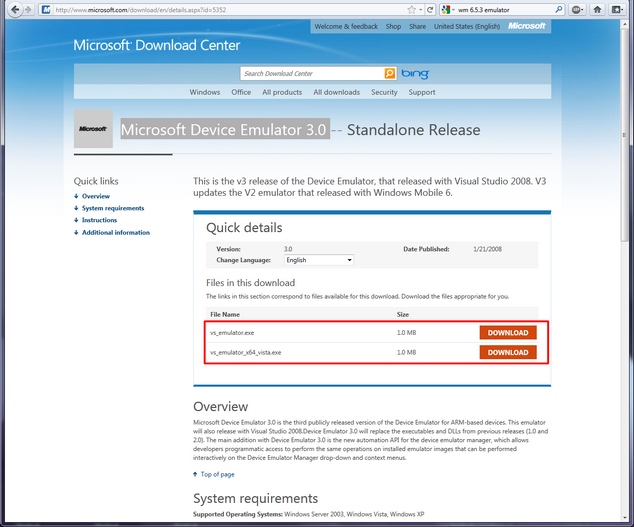
Task: Click the Top of page link
Action: point(218,474)
